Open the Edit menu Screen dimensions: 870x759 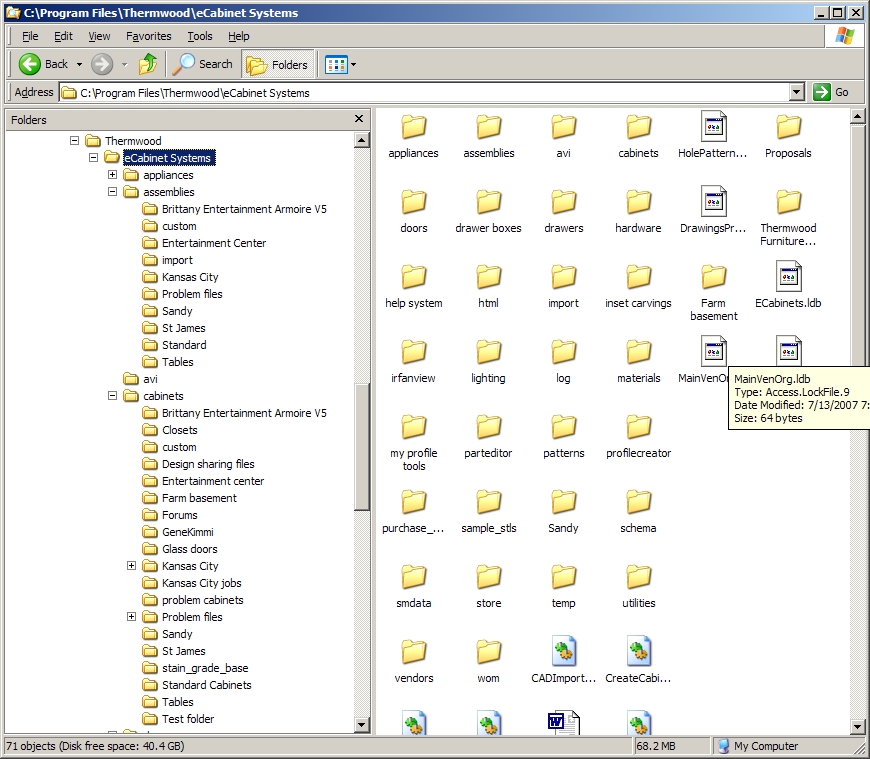[x=63, y=36]
